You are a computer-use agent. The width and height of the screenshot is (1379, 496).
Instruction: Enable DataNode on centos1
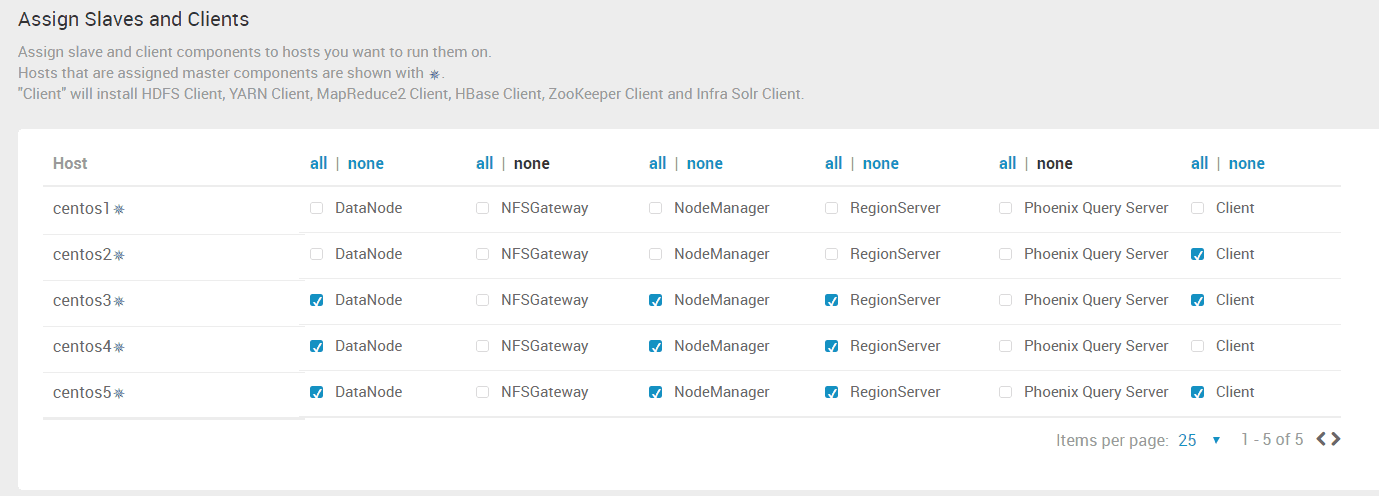[x=316, y=208]
